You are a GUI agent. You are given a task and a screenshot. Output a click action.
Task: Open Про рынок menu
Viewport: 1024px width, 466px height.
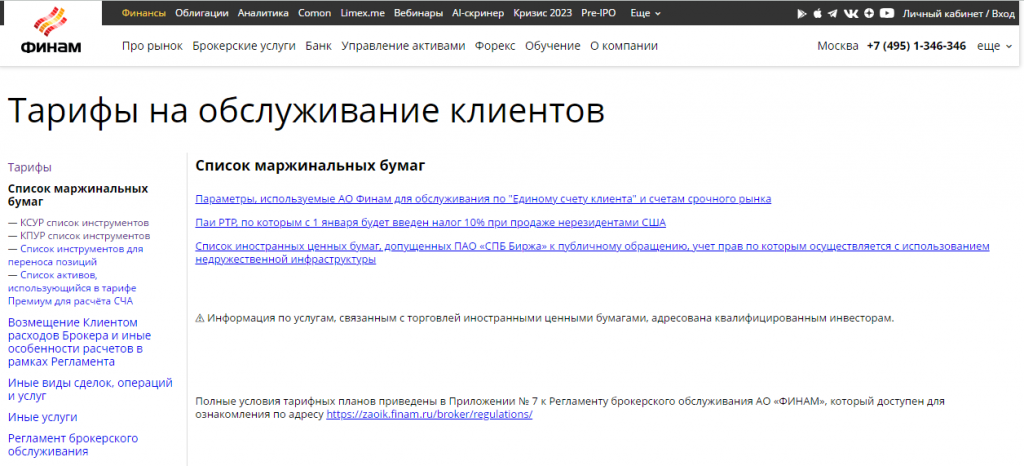pyautogui.click(x=152, y=46)
